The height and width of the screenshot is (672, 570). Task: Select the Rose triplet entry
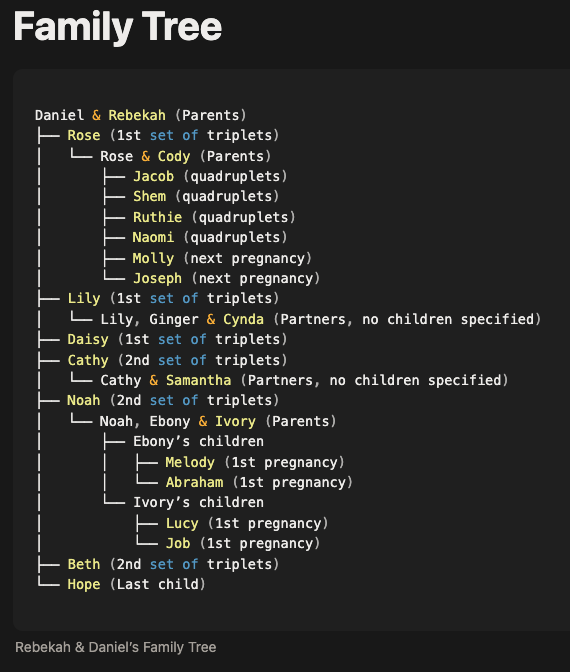(x=173, y=135)
